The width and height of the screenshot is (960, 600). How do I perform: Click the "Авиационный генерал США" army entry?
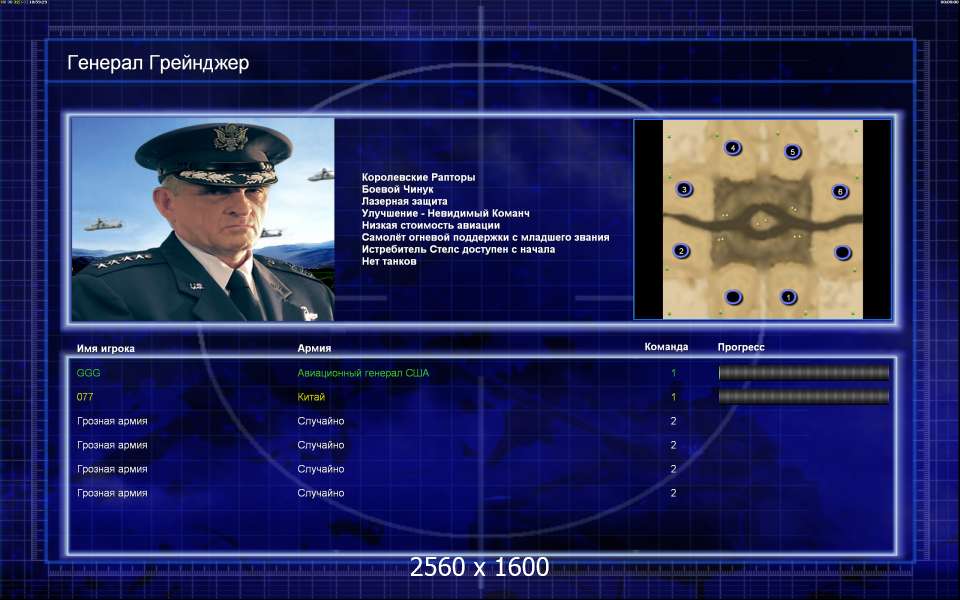point(370,373)
